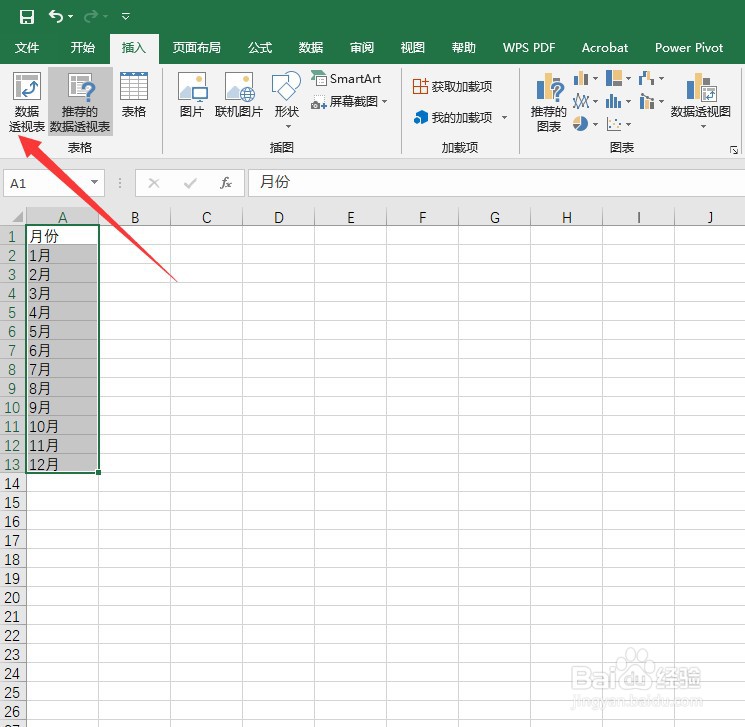This screenshot has height=727, width=745.
Task: Insert a 表格 table
Action: point(134,95)
